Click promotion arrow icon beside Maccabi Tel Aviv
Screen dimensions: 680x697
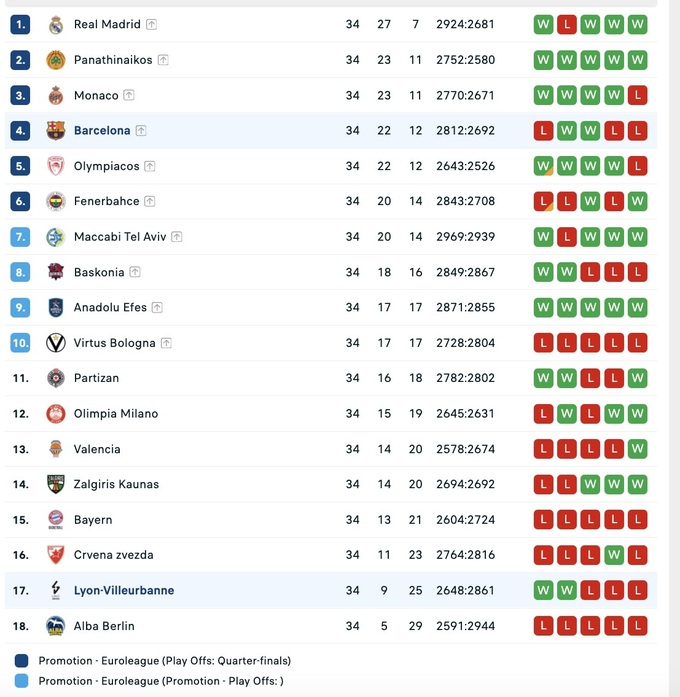[177, 237]
